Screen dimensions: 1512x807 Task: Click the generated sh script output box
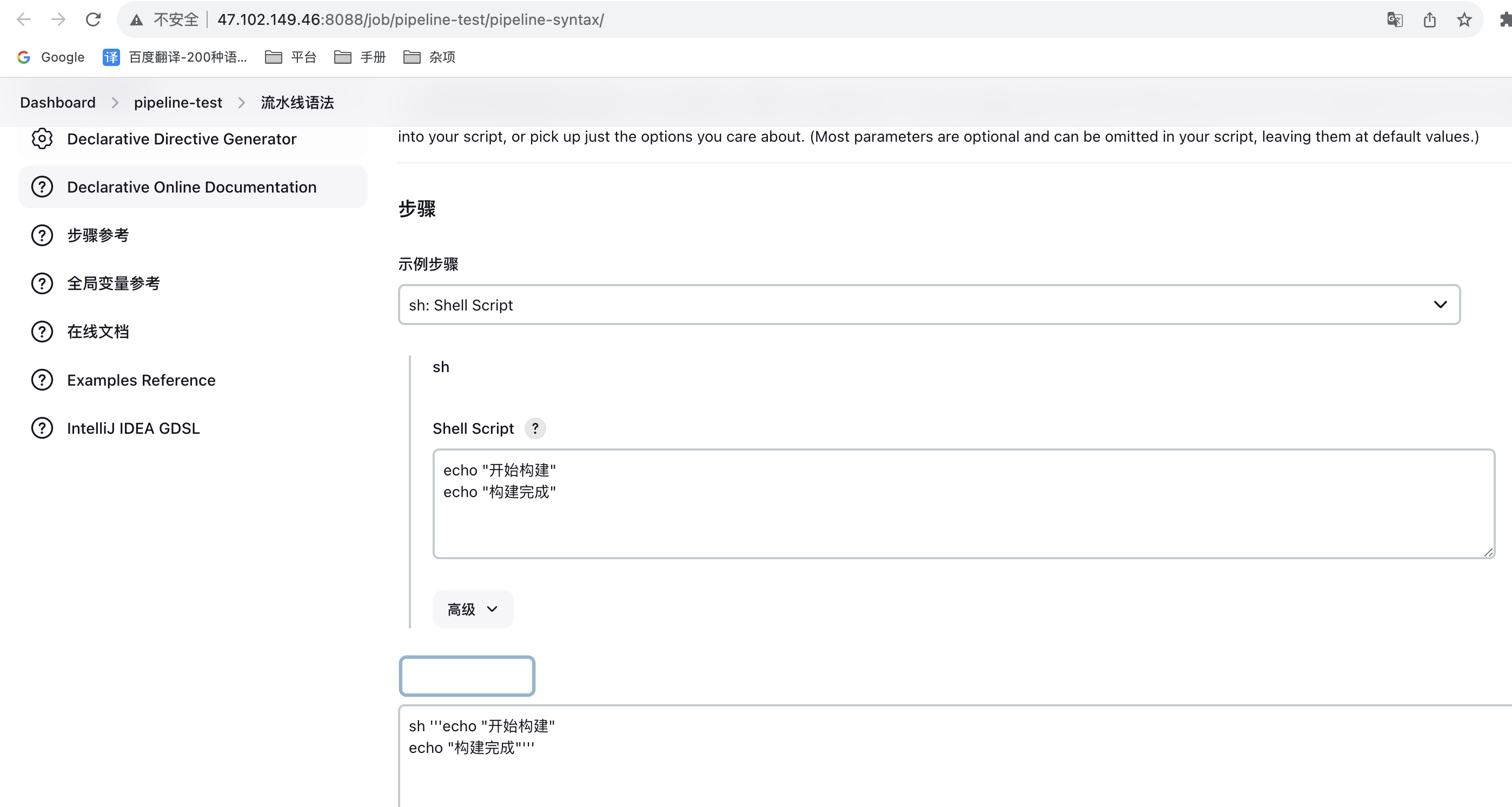pos(955,756)
